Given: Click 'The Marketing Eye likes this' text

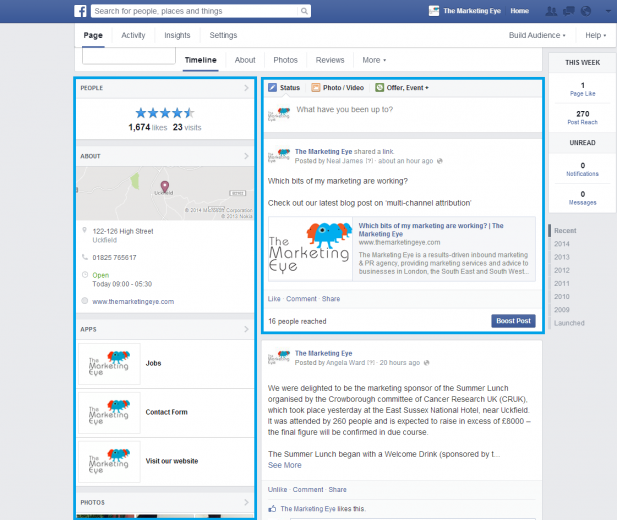Looking at the screenshot, I should pyautogui.click(x=323, y=509).
